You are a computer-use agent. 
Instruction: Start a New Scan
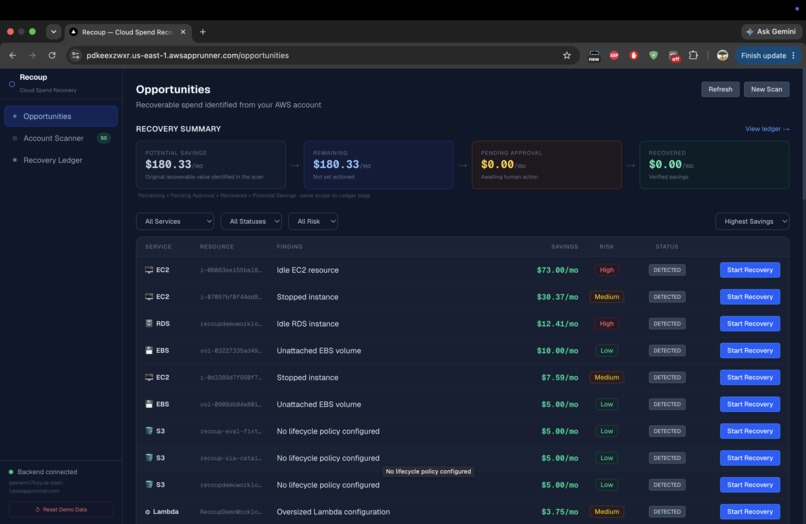766,89
